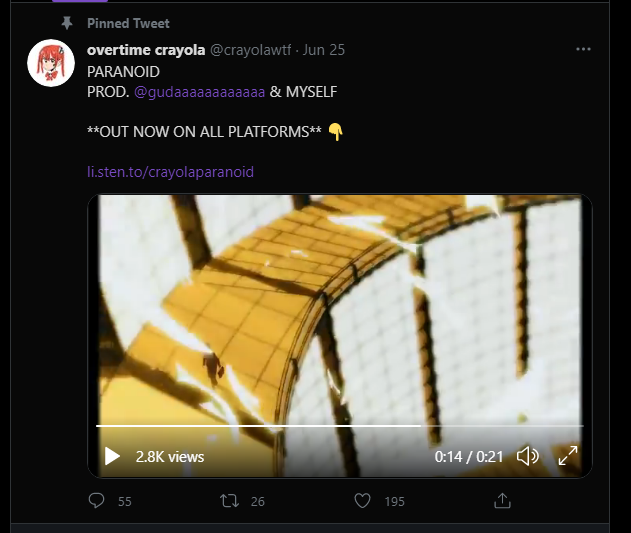631x533 pixels.
Task: Click the overtime crayola display name
Action: (x=144, y=50)
